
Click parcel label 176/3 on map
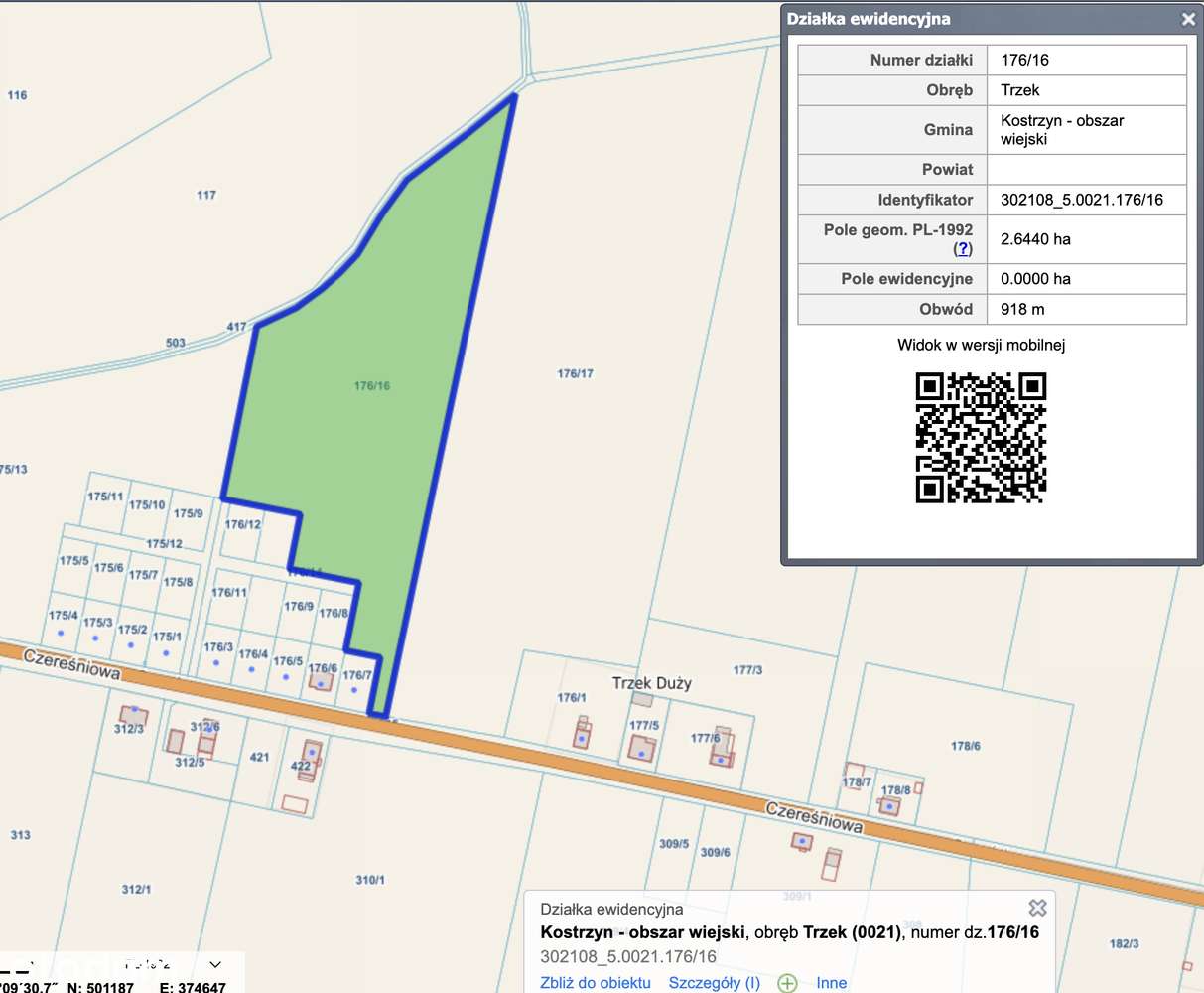coord(218,647)
